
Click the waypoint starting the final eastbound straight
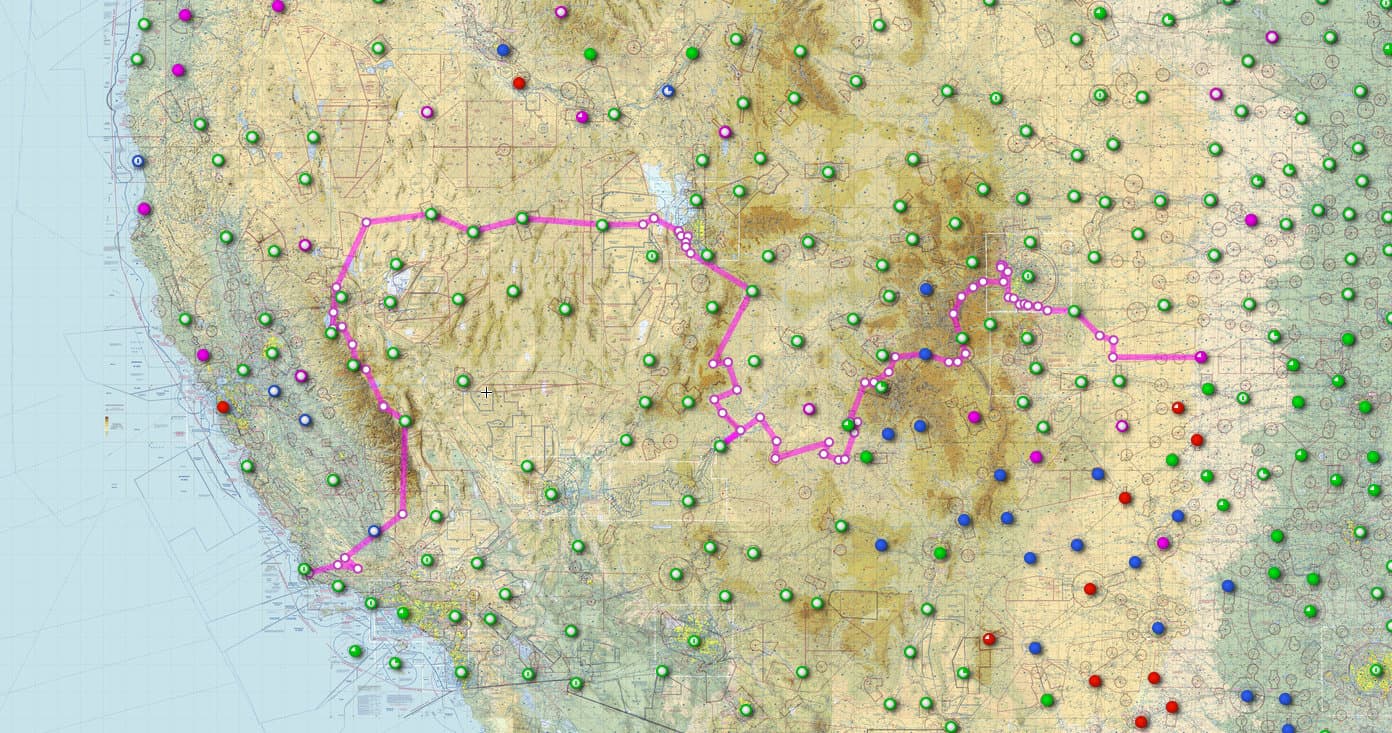1113,357
